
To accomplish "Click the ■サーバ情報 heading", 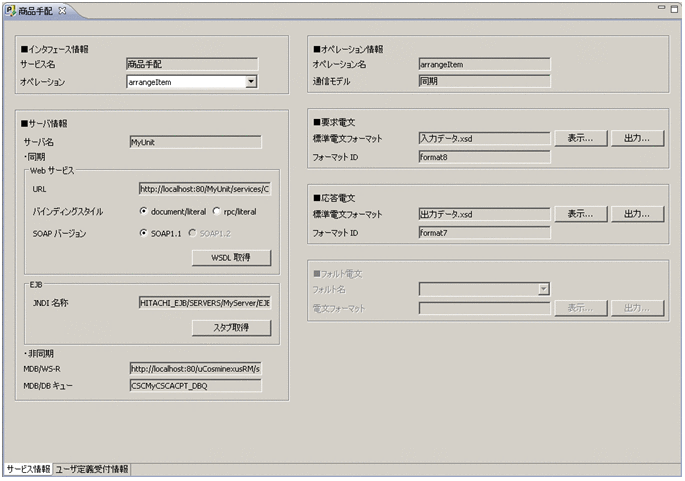I will tap(44, 124).
